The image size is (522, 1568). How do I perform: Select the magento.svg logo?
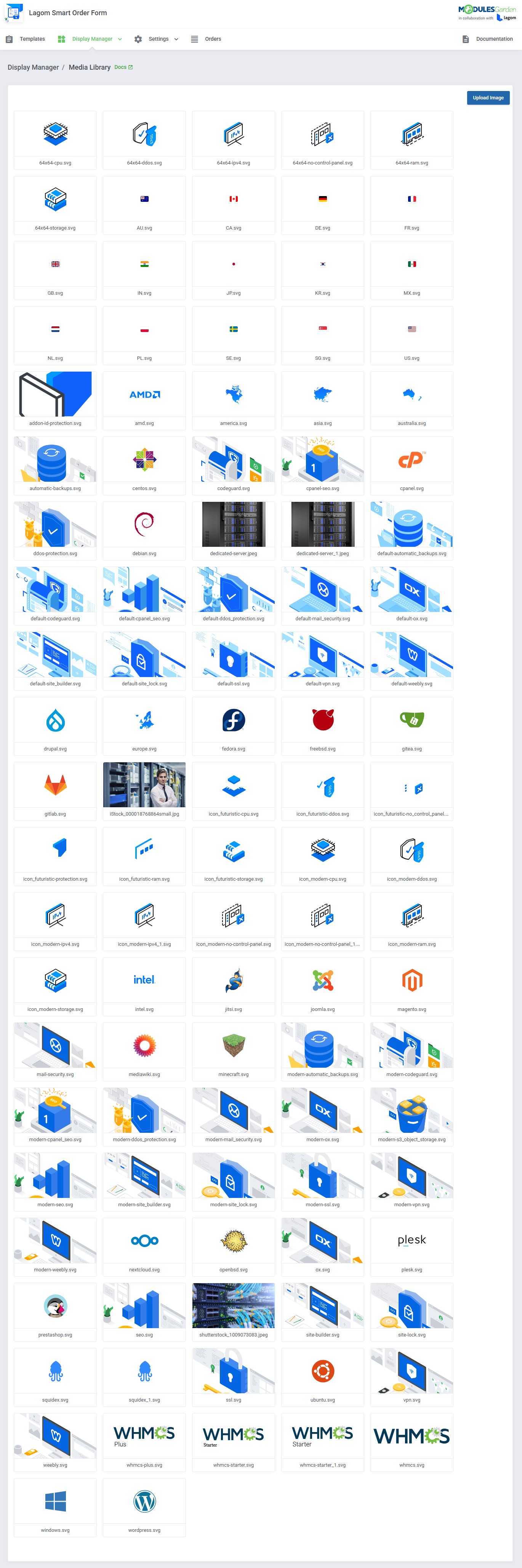coord(412,980)
